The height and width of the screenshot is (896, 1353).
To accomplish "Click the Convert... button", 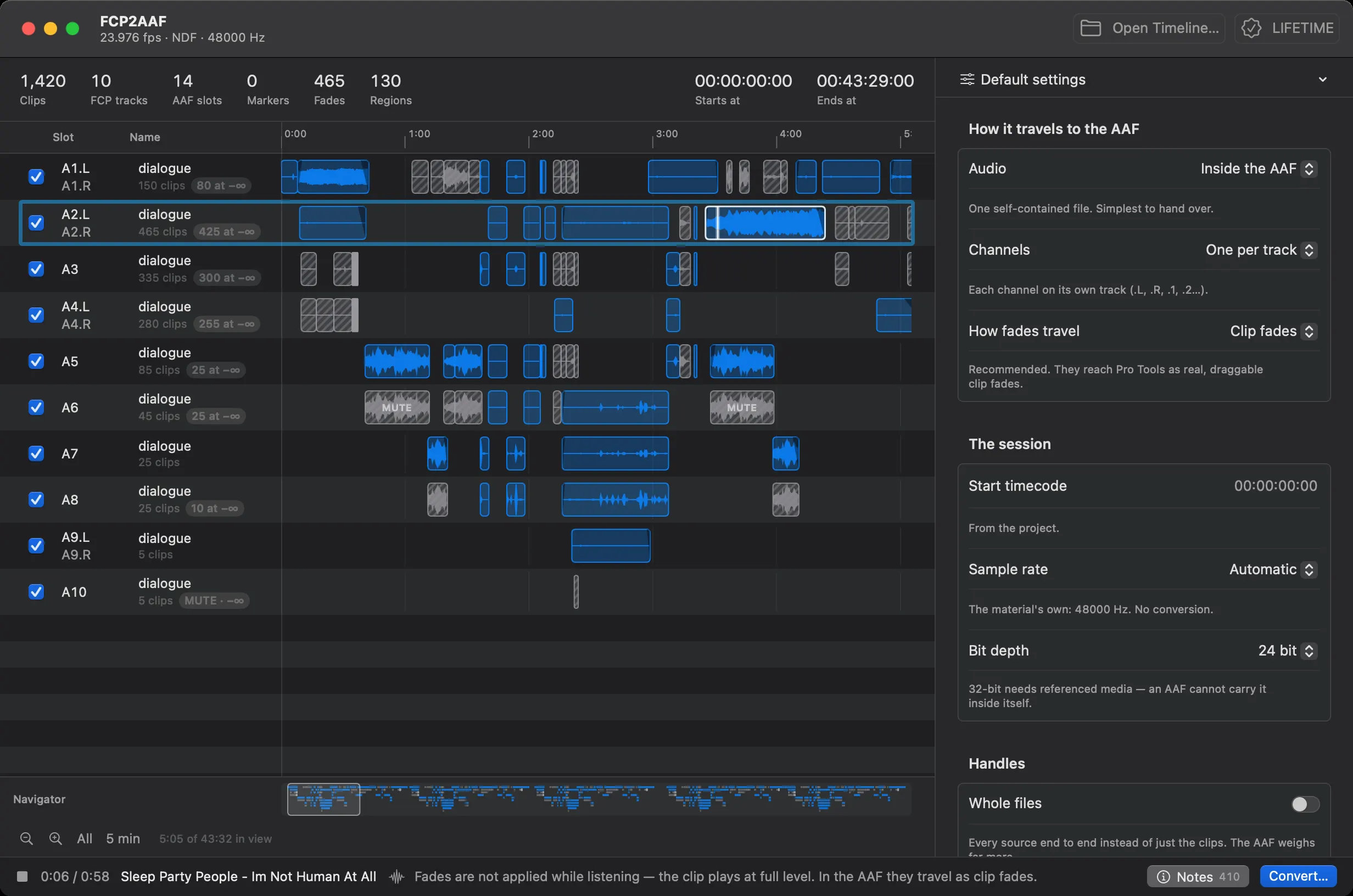I will 1298,876.
